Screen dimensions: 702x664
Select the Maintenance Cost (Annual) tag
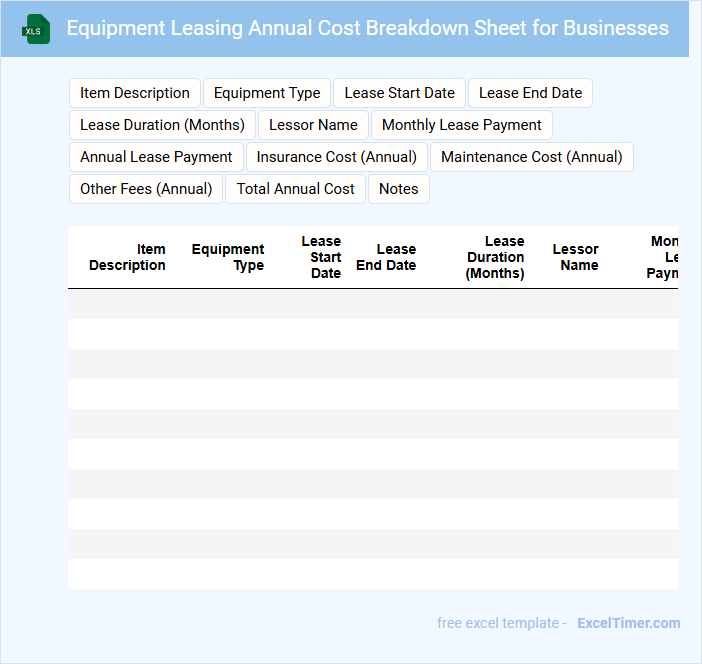click(531, 157)
